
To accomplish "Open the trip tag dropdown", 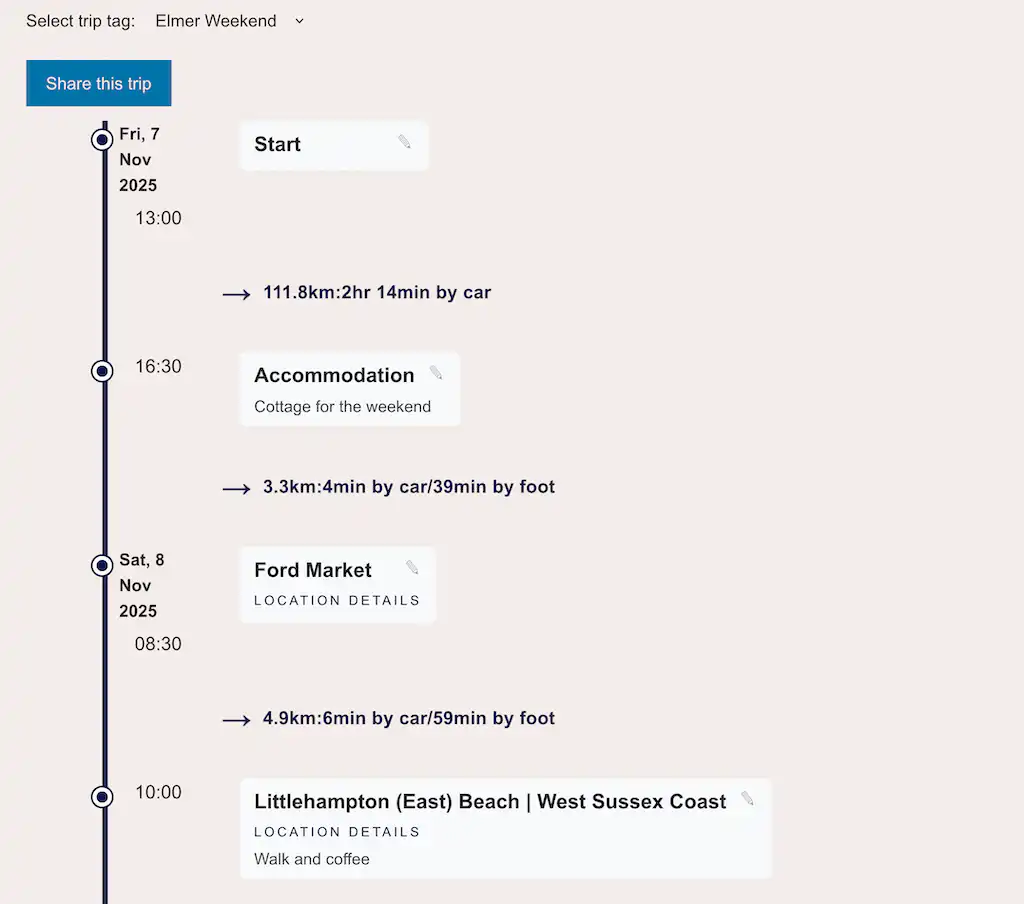I will click(216, 20).
